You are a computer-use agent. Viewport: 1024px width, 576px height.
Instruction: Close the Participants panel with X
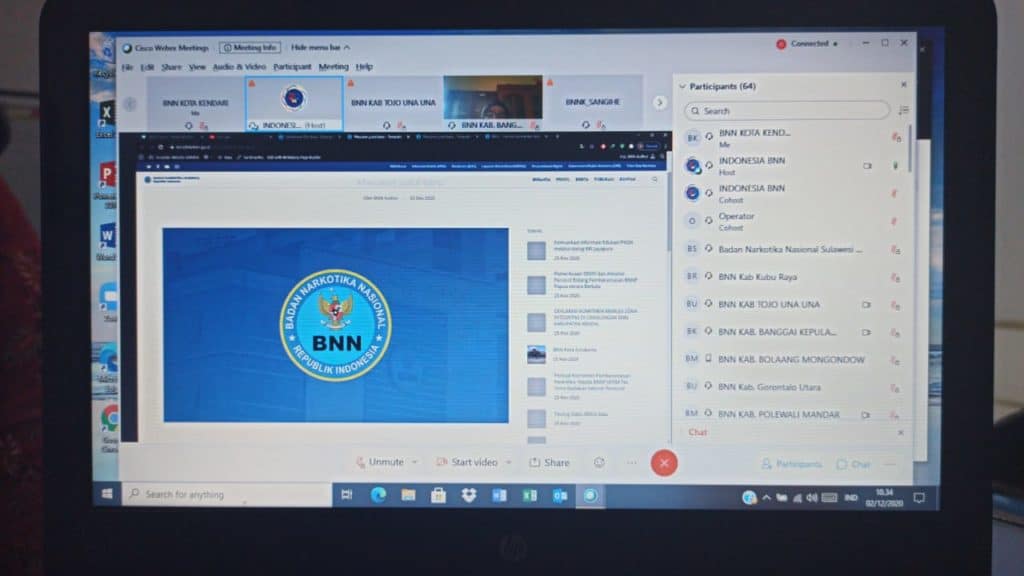[904, 85]
